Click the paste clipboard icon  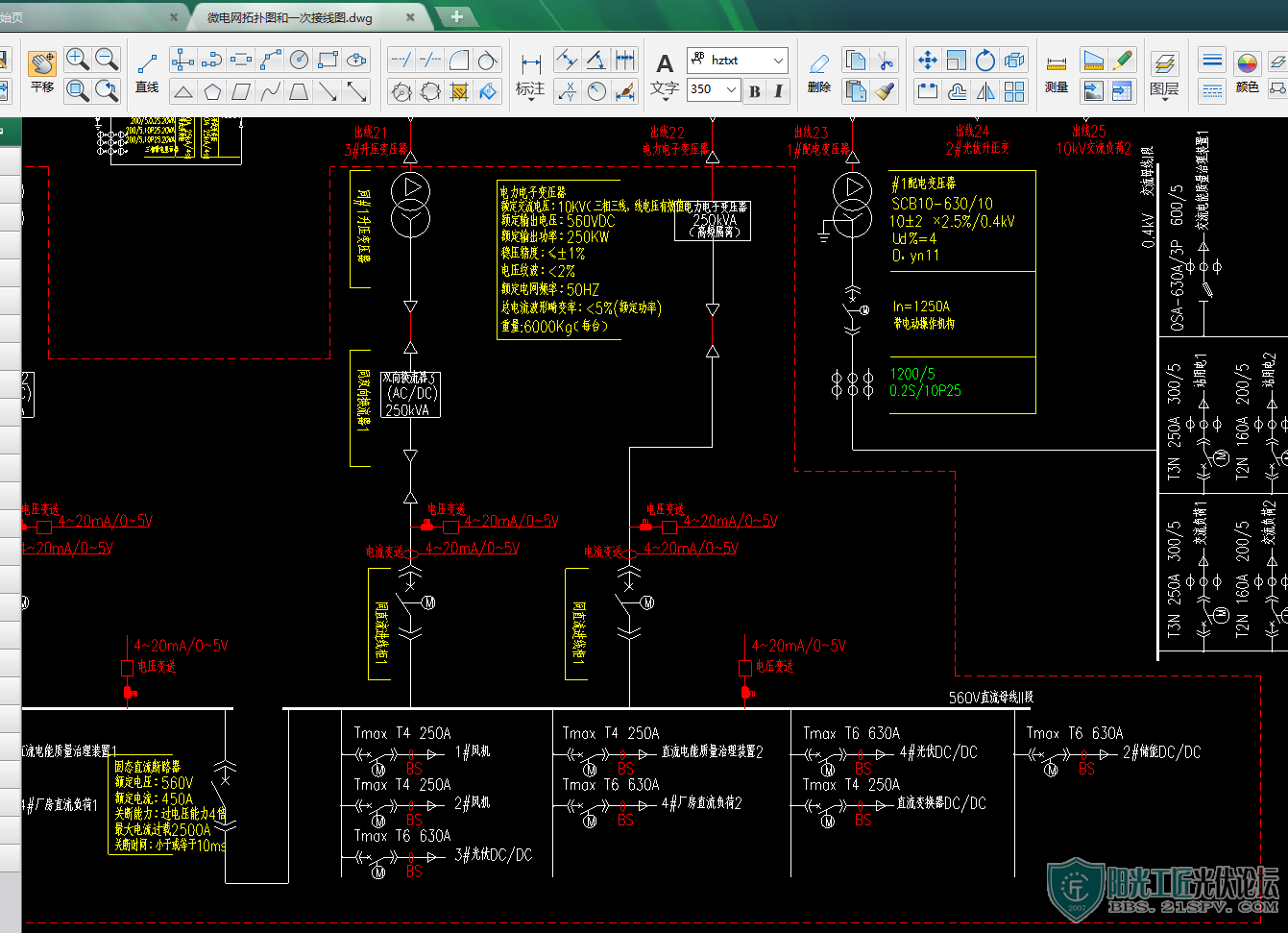pyautogui.click(x=856, y=91)
